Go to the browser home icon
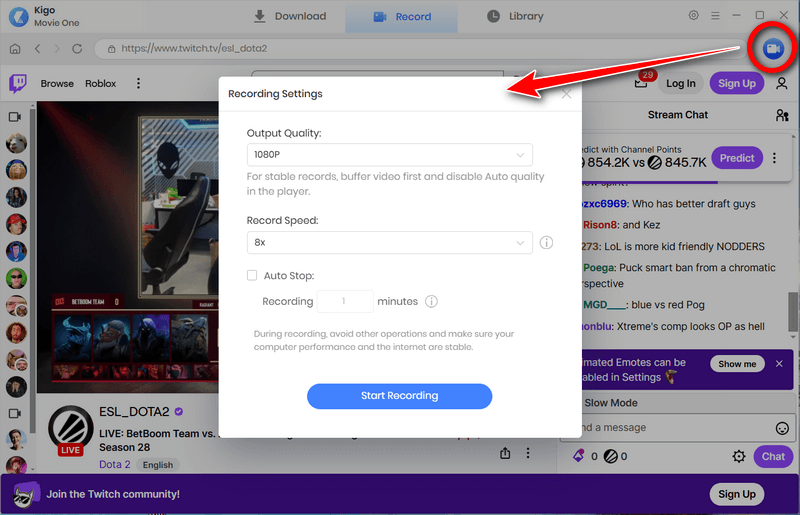The width and height of the screenshot is (800, 515). (x=15, y=49)
